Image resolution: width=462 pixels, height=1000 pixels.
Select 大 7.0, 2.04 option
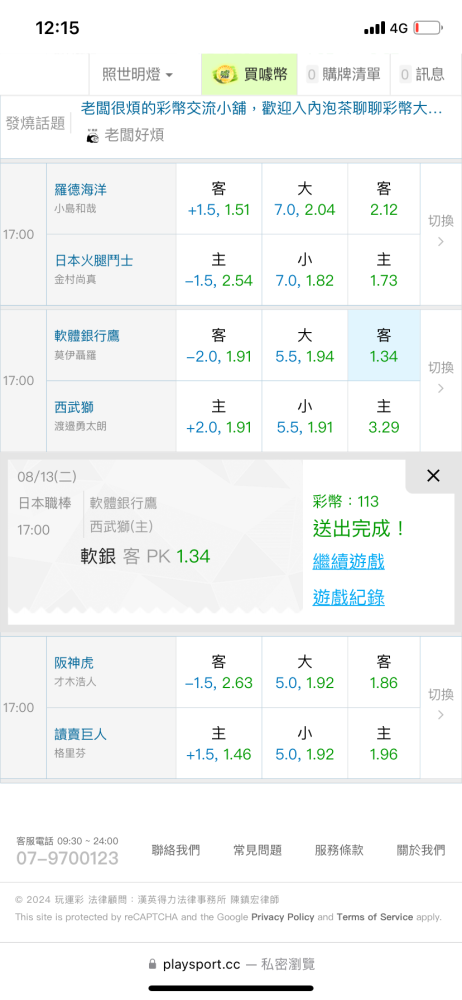tap(304, 199)
